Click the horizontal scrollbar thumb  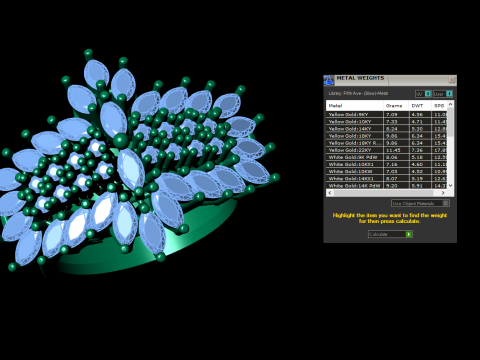tap(383, 193)
